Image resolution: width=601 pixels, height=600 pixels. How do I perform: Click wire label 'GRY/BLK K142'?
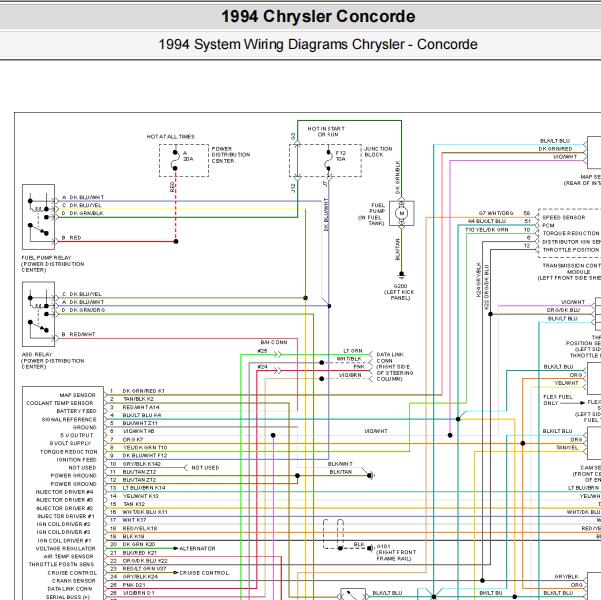click(141, 464)
